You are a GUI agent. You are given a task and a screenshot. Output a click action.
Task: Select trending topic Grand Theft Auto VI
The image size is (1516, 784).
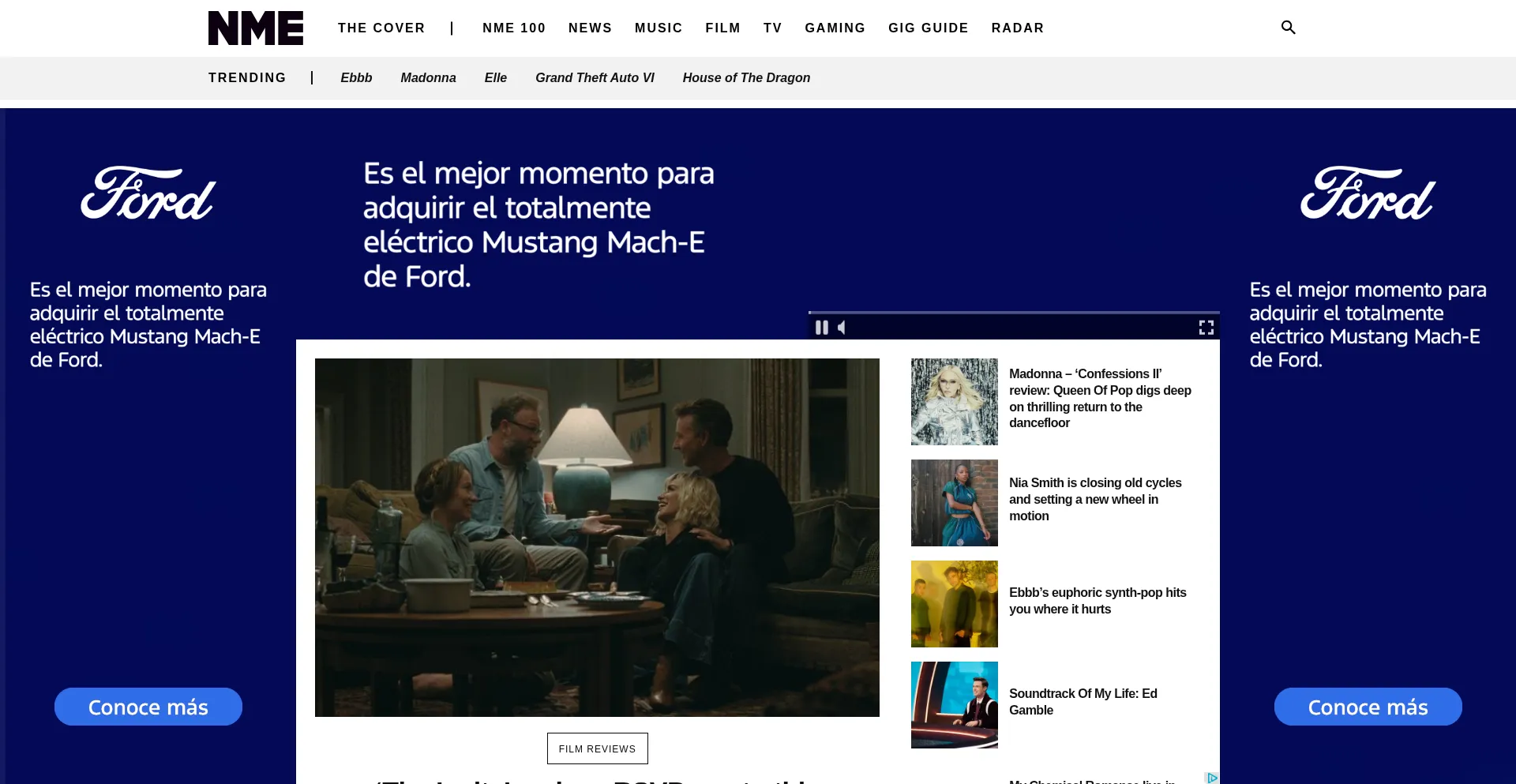point(595,77)
